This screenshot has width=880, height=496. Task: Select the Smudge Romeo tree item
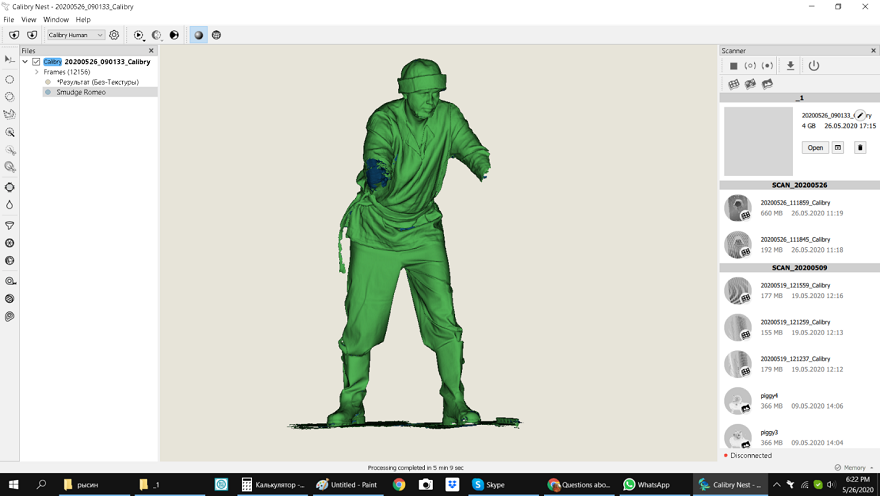point(81,92)
